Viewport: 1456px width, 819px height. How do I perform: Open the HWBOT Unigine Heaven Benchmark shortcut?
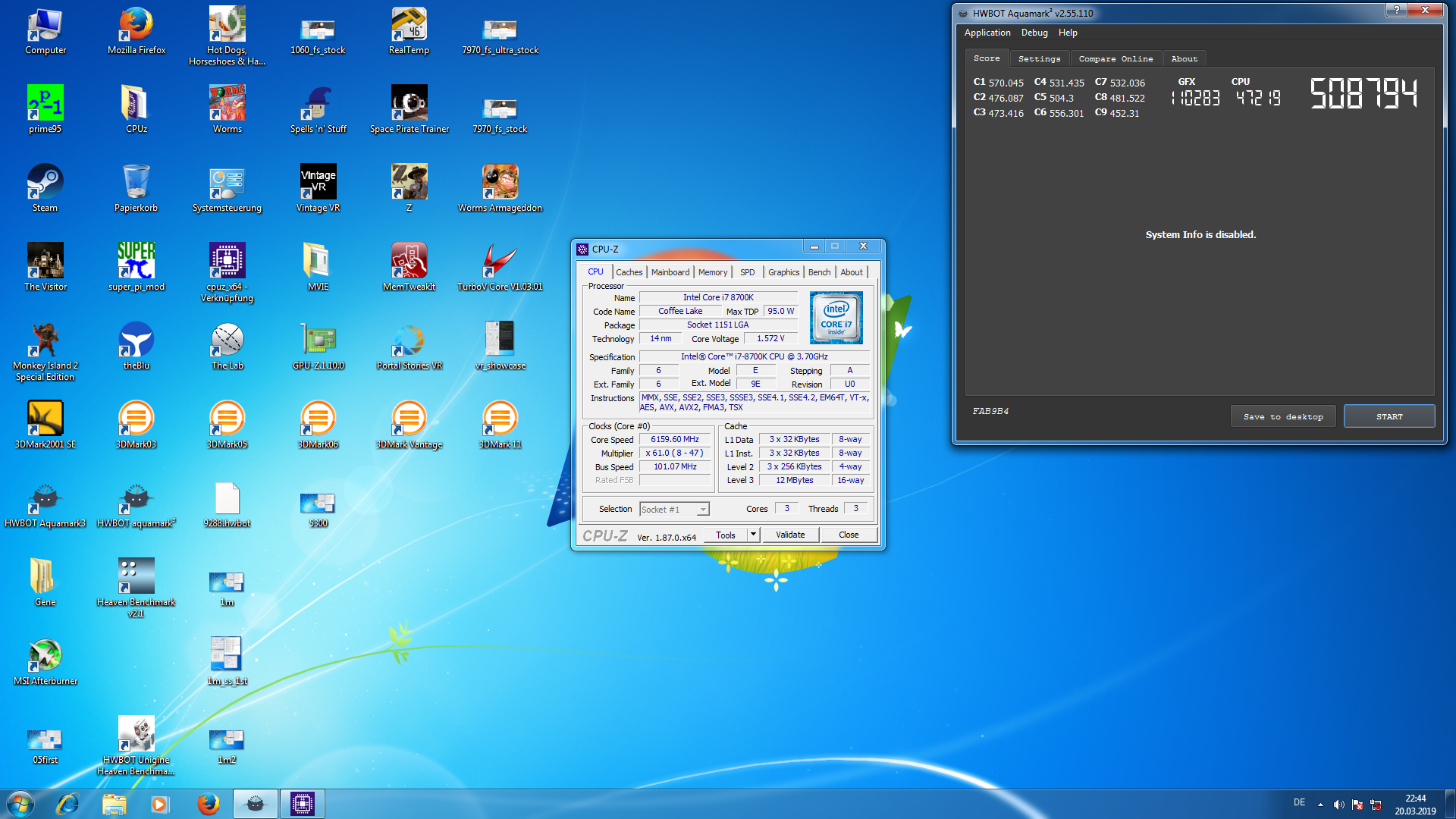(x=136, y=745)
